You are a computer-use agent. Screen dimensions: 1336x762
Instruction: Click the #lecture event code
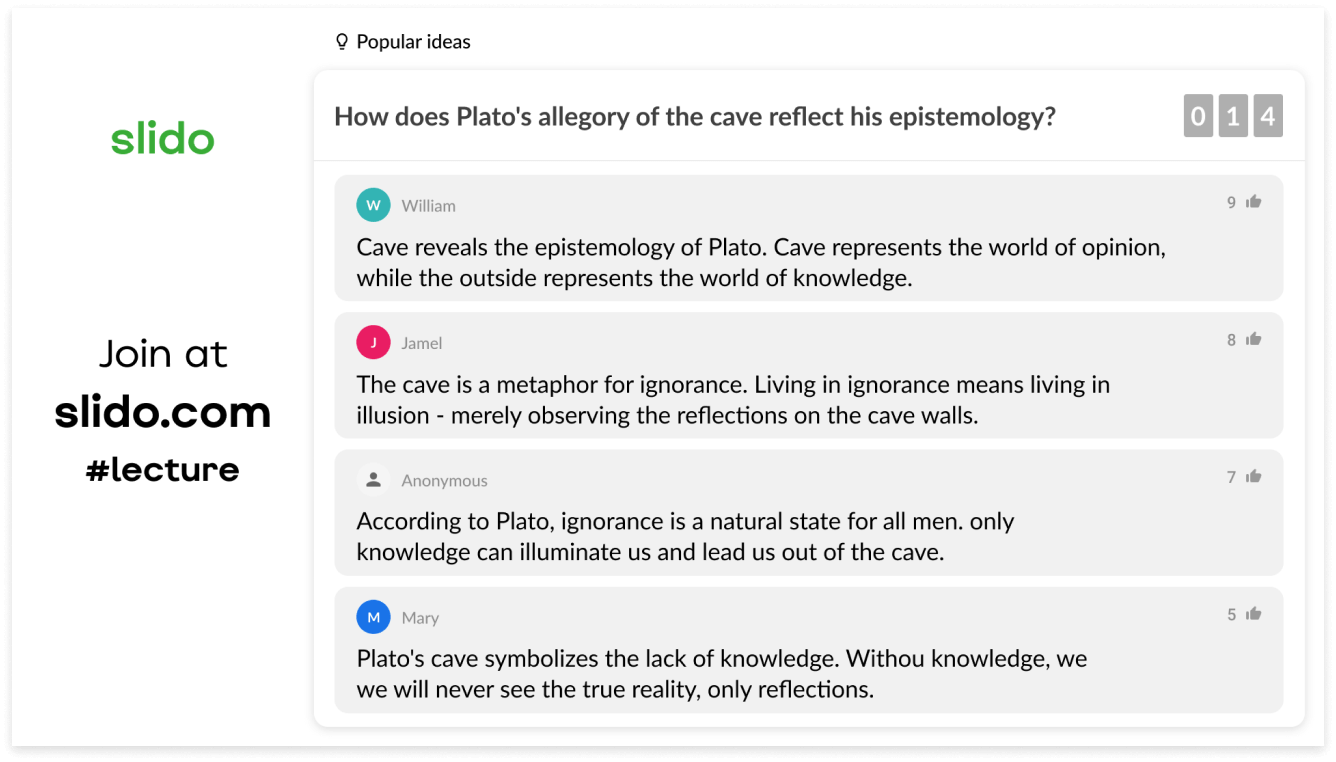click(x=163, y=469)
